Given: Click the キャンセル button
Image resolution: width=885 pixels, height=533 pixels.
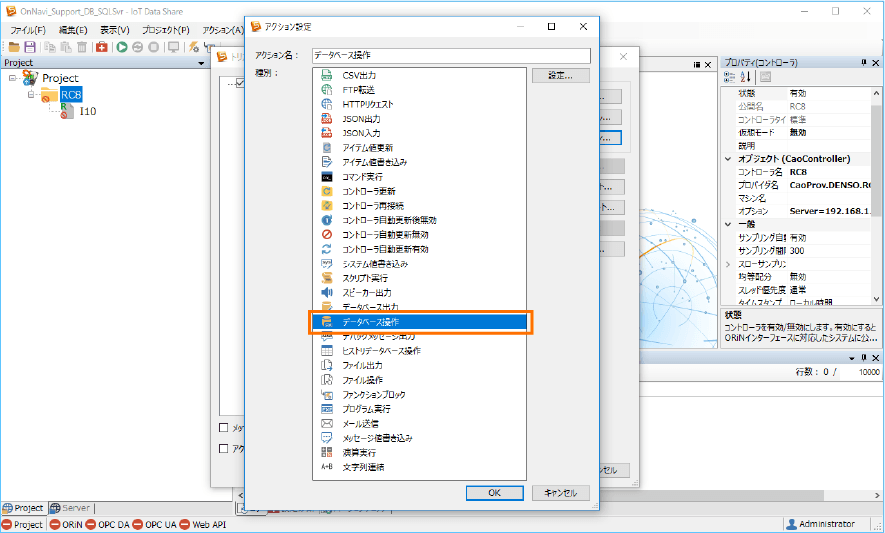Looking at the screenshot, I should tap(560, 493).
